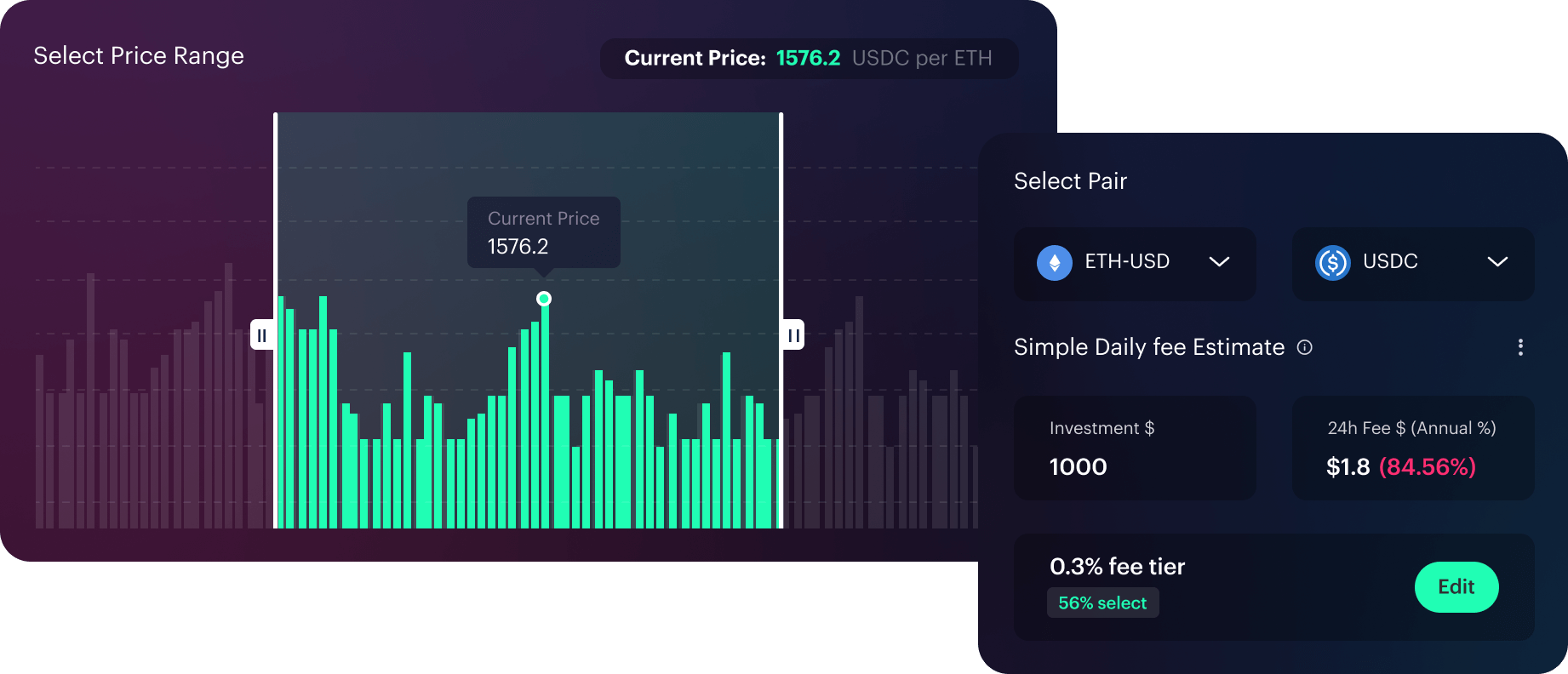Click the USDC dollar coin icon
Viewport: 1568px width, 674px height.
coord(1332,262)
